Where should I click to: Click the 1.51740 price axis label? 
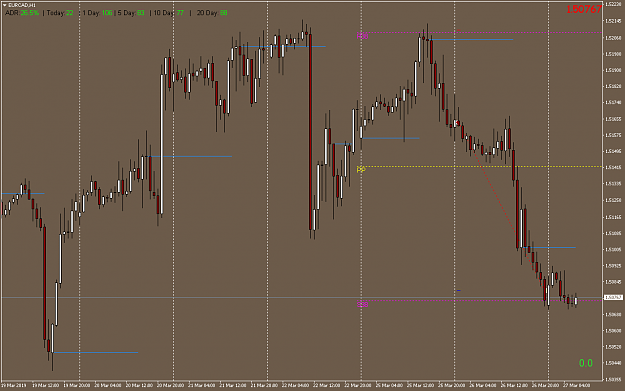tap(613, 102)
